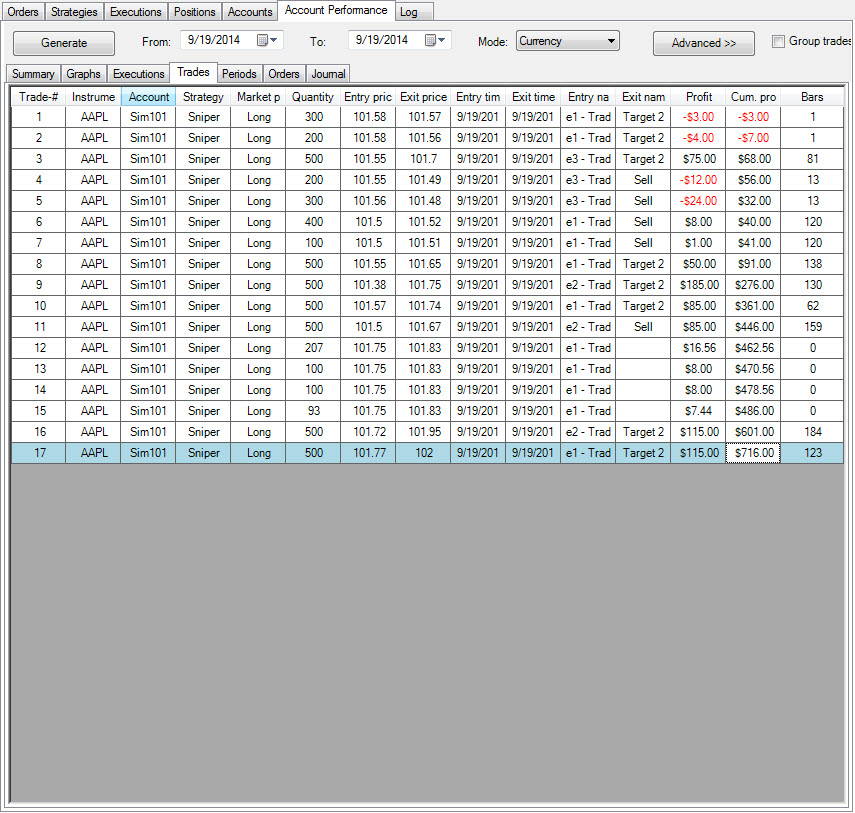Open the Positions tab
Image resolution: width=855 pixels, height=813 pixels.
click(x=195, y=12)
